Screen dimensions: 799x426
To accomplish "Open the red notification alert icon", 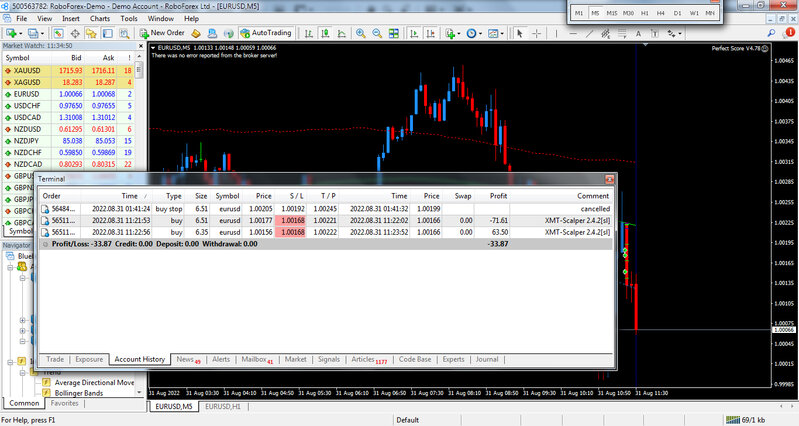I will click(x=789, y=32).
